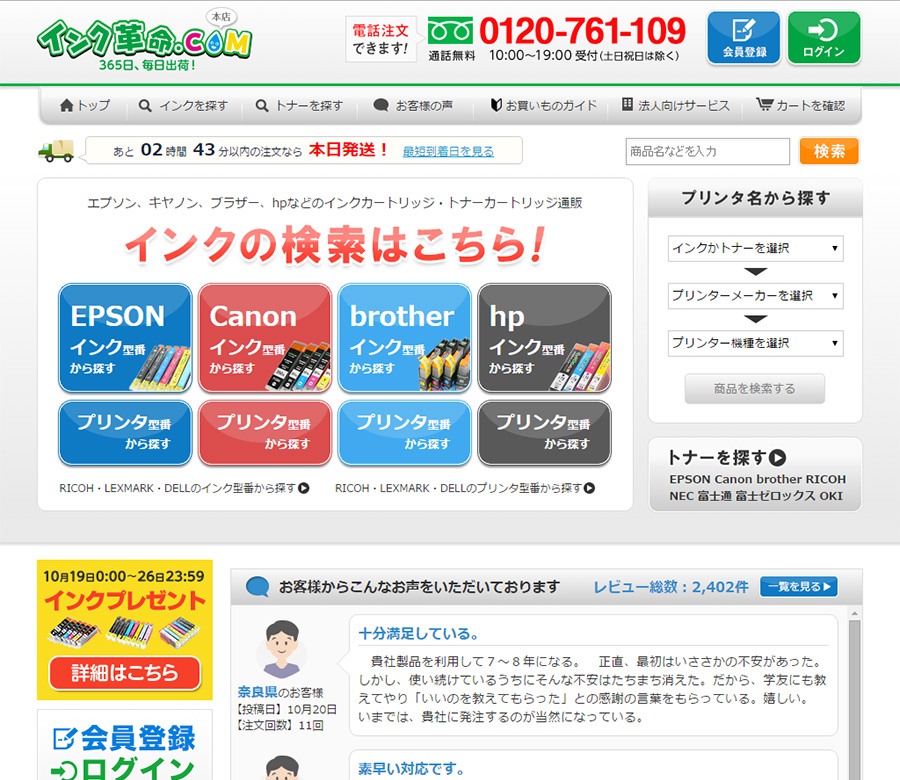This screenshot has width=900, height=780.
Task: Select the red Canon プリンタ型番から探す tile
Action: click(x=265, y=433)
